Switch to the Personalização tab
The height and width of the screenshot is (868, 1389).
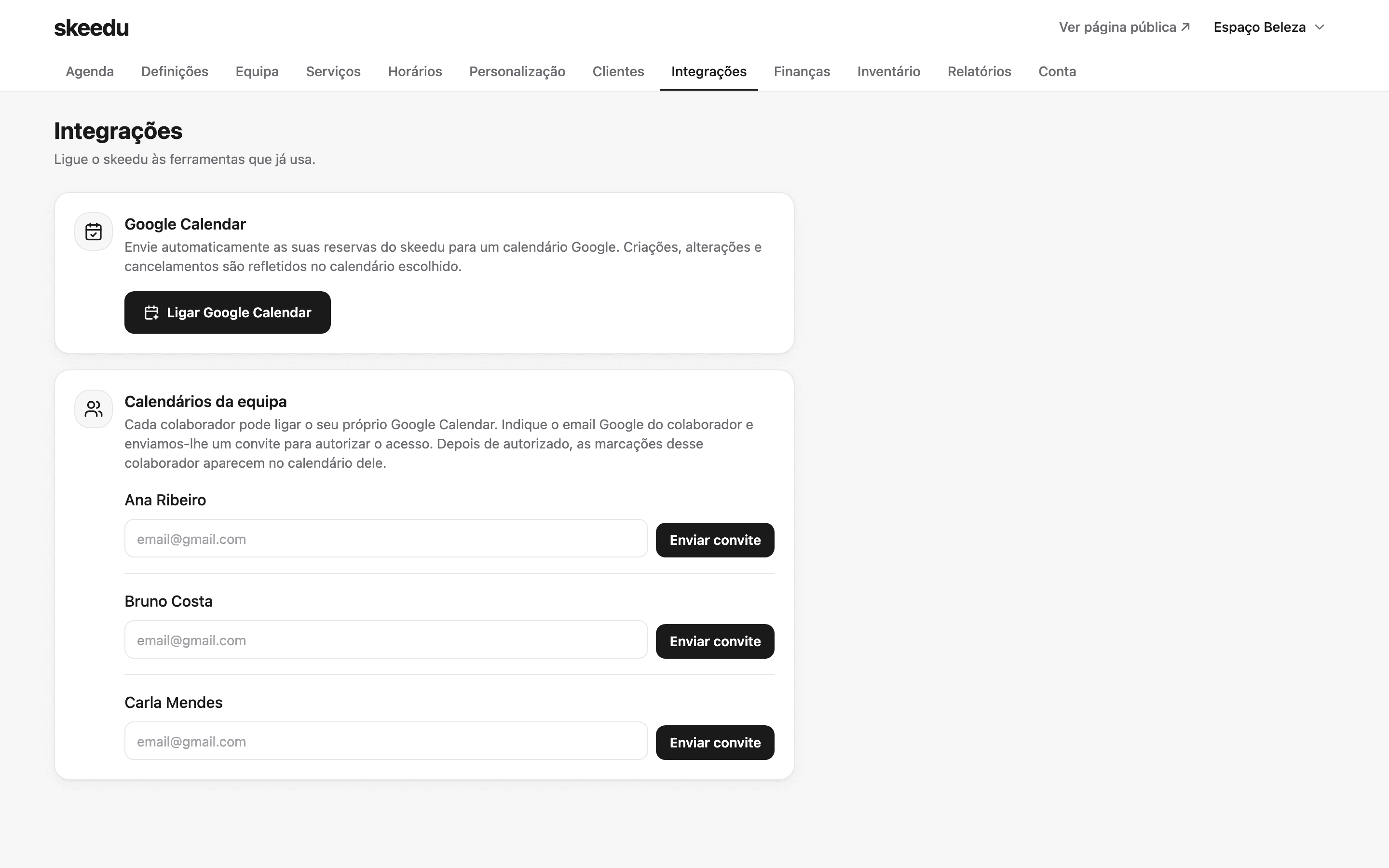[517, 71]
